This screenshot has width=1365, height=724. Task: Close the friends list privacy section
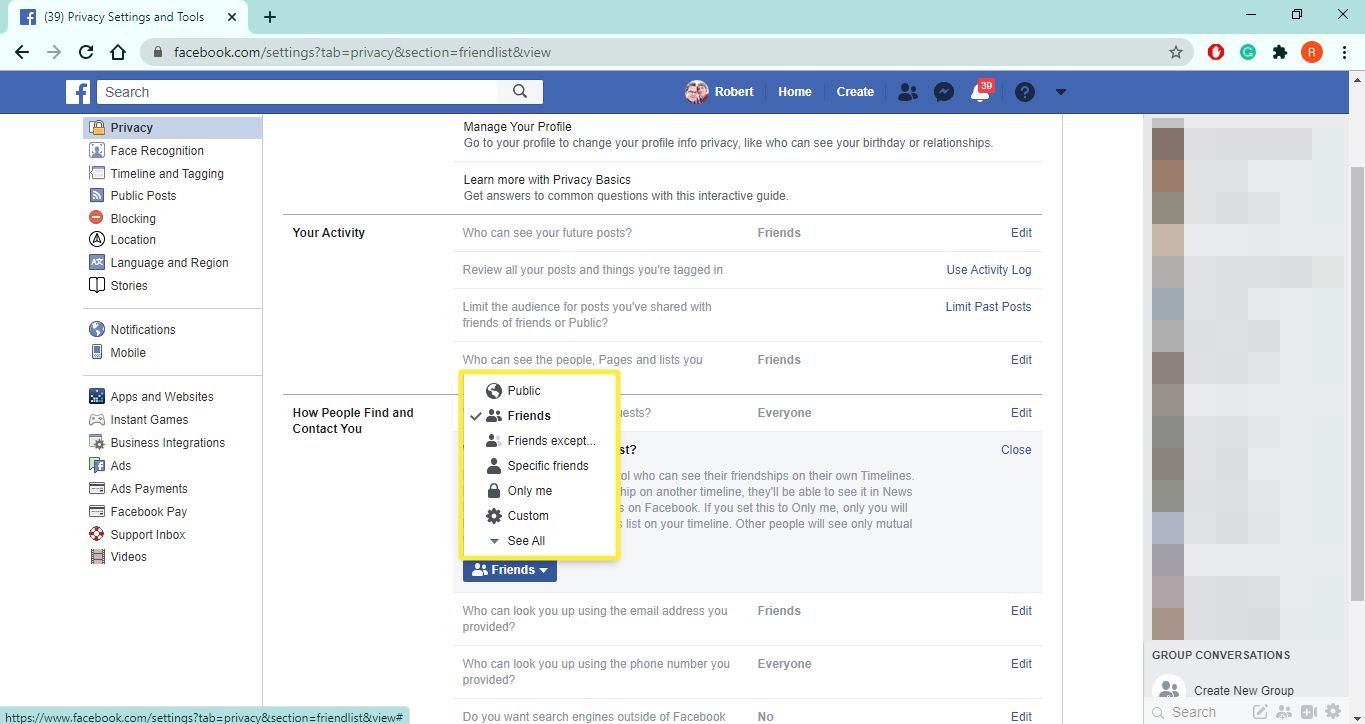click(x=1016, y=450)
